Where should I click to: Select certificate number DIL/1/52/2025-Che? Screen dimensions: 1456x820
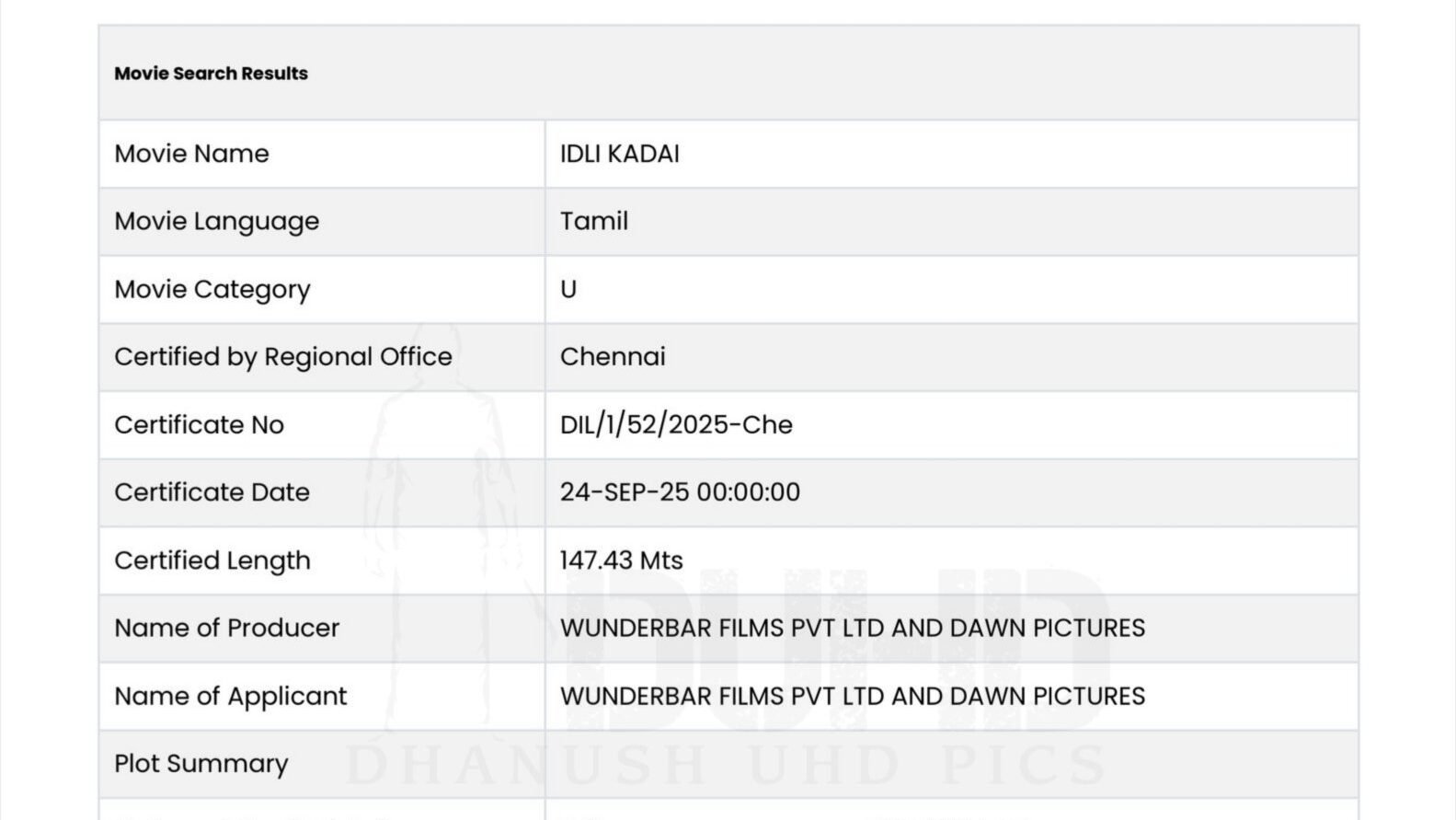click(676, 424)
